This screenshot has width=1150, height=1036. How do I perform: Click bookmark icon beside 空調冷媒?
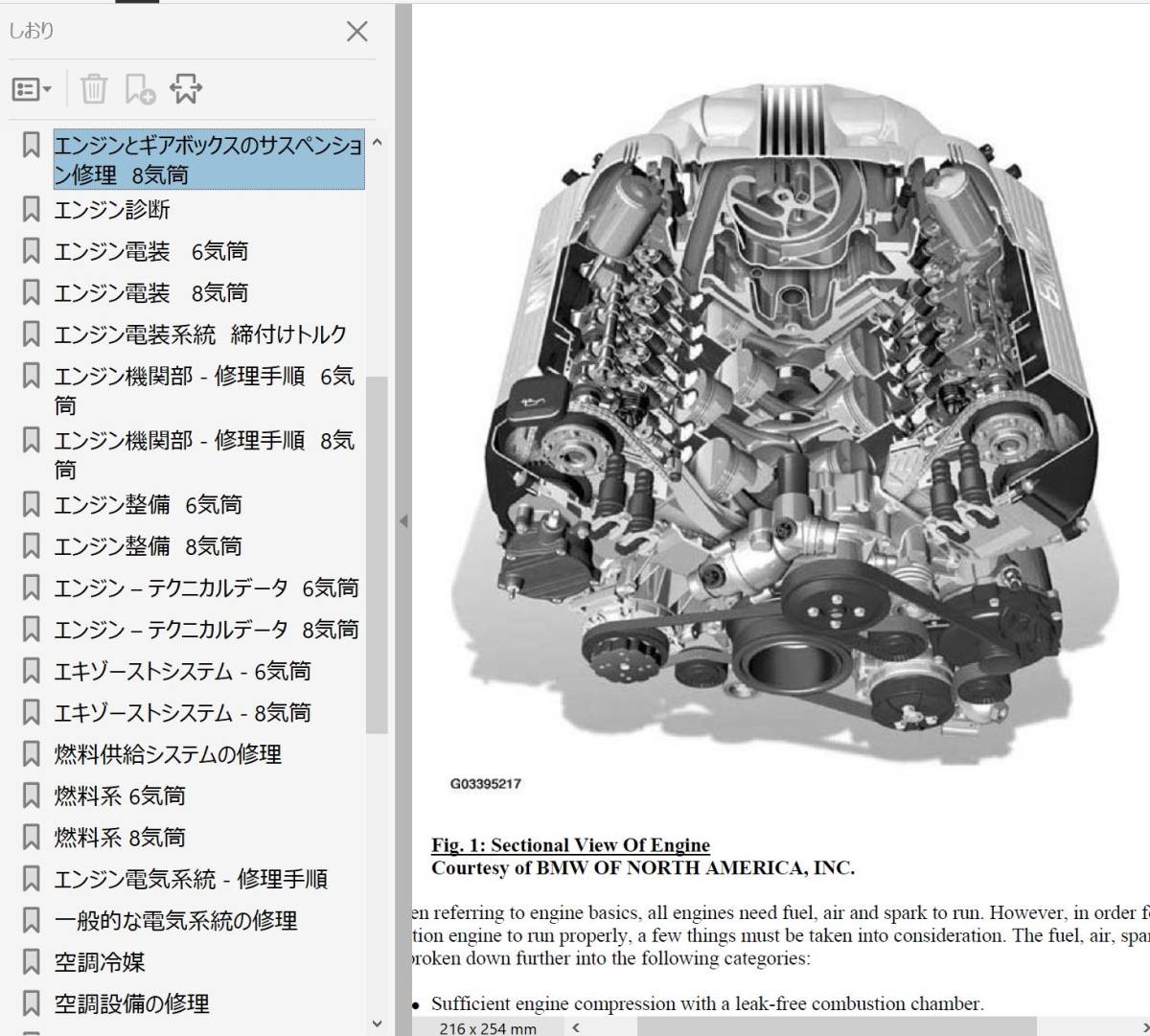point(32,962)
